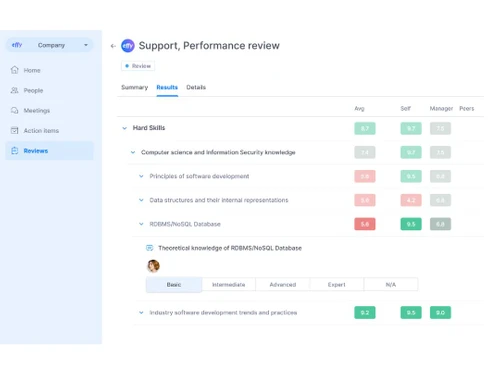Click the Hard Skills Manager score badge
The width and height of the screenshot is (500, 375).
[440, 128]
